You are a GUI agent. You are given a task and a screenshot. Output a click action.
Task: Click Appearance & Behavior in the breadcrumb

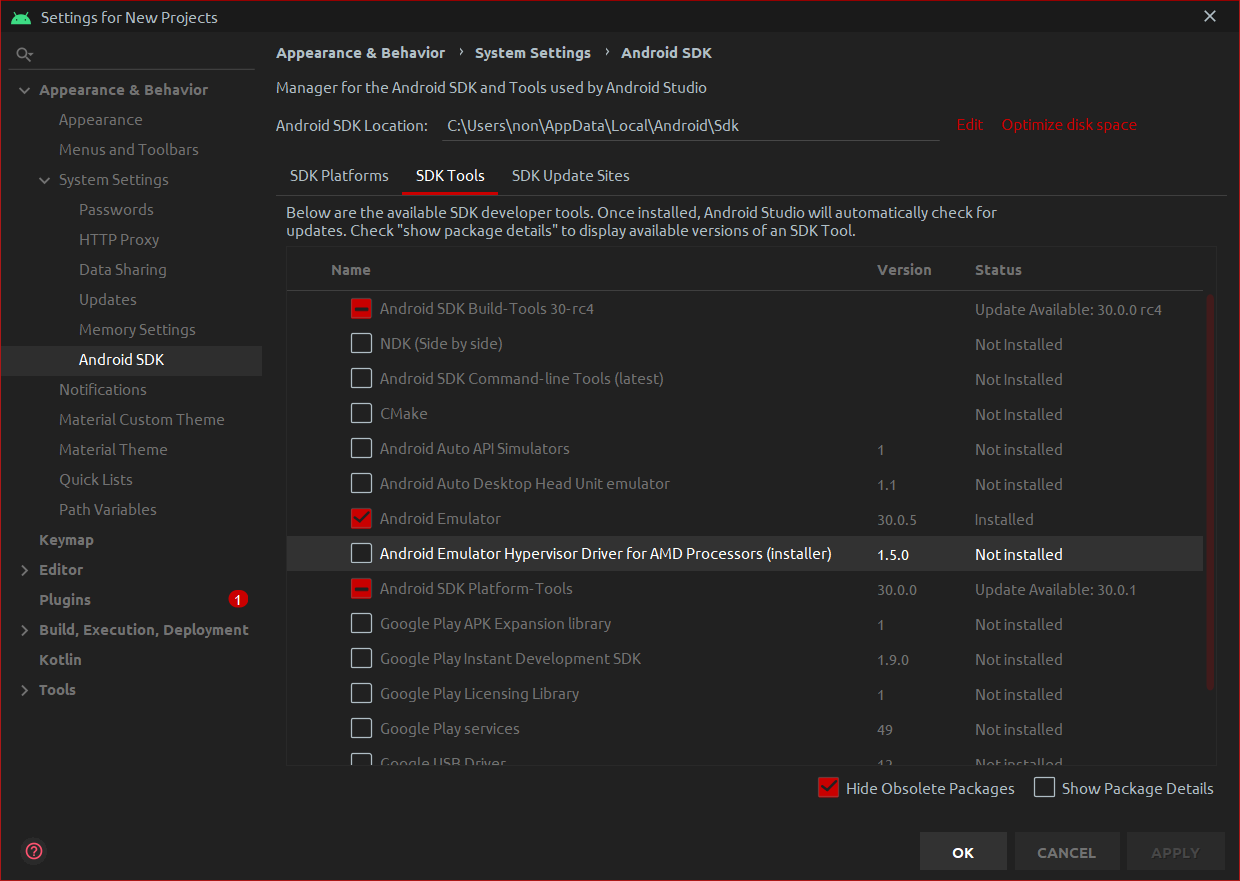click(361, 53)
